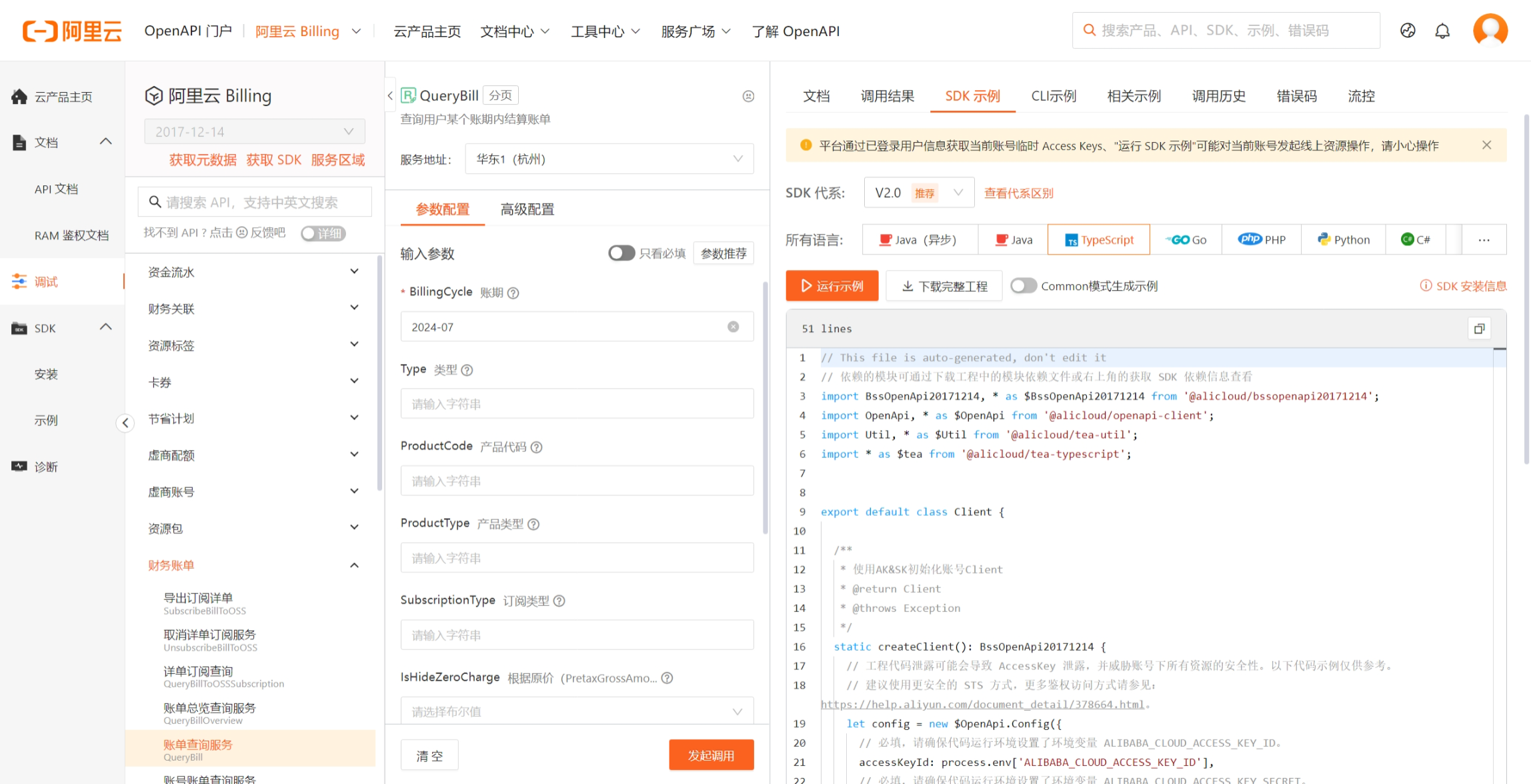
Task: Open the 服务地址 region dropdown
Action: coord(609,159)
